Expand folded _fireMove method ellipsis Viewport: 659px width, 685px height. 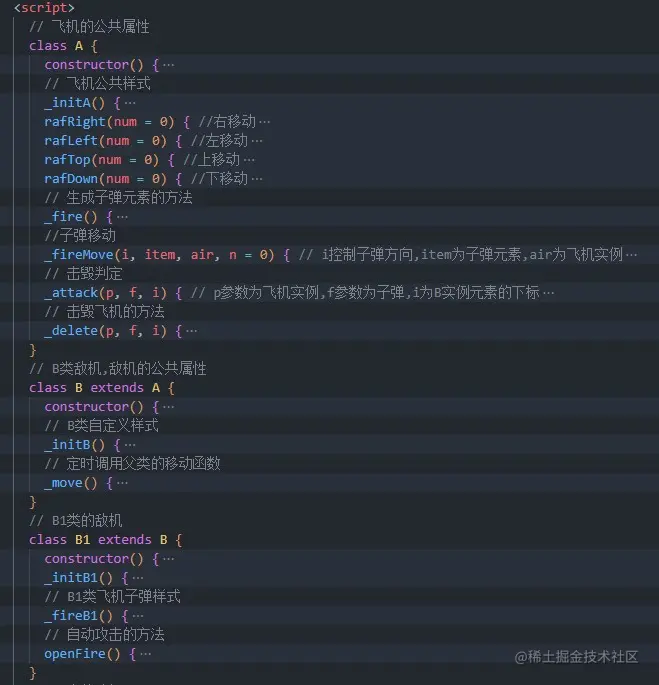(631, 255)
